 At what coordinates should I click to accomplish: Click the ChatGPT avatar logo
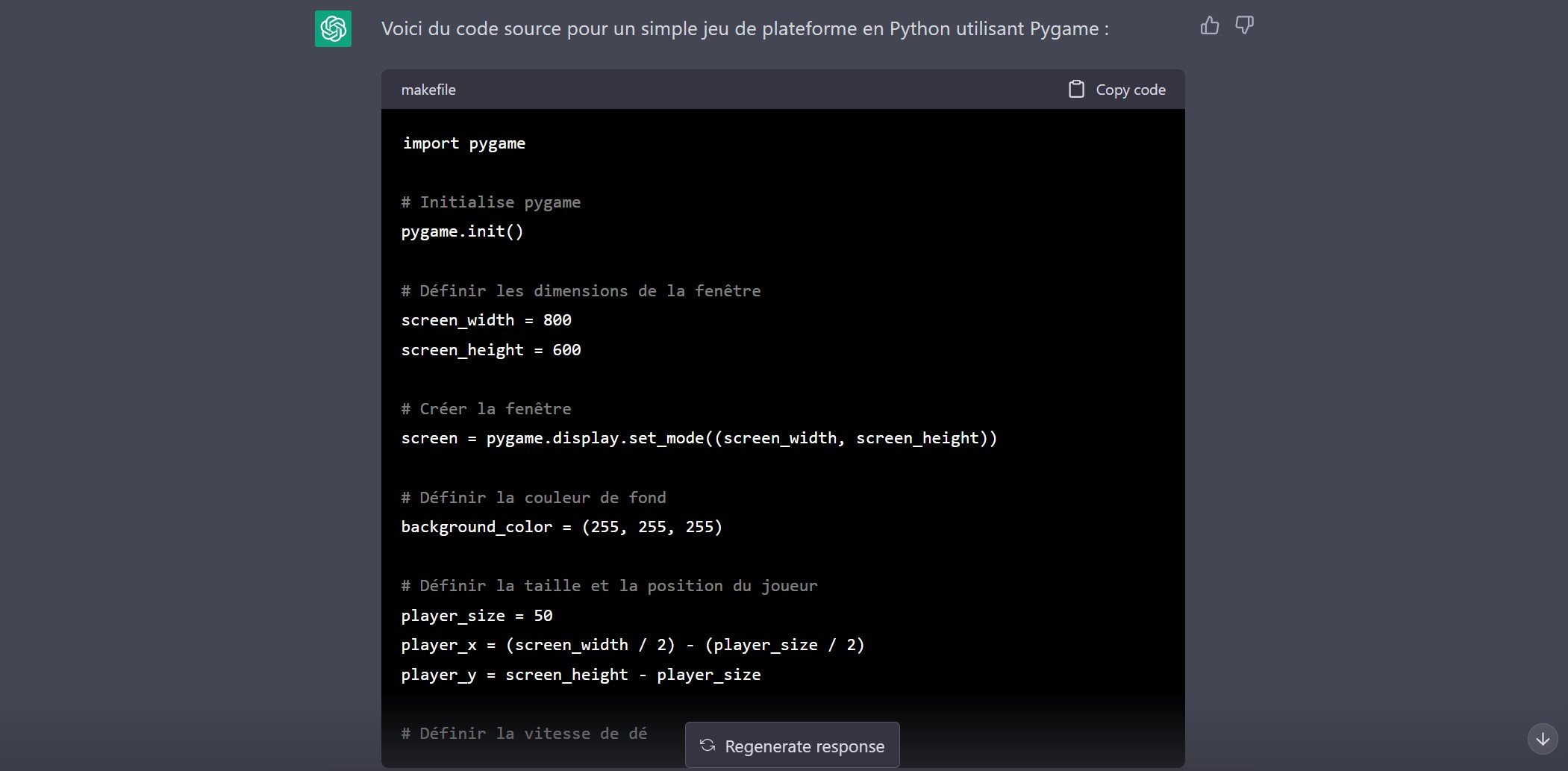(333, 29)
